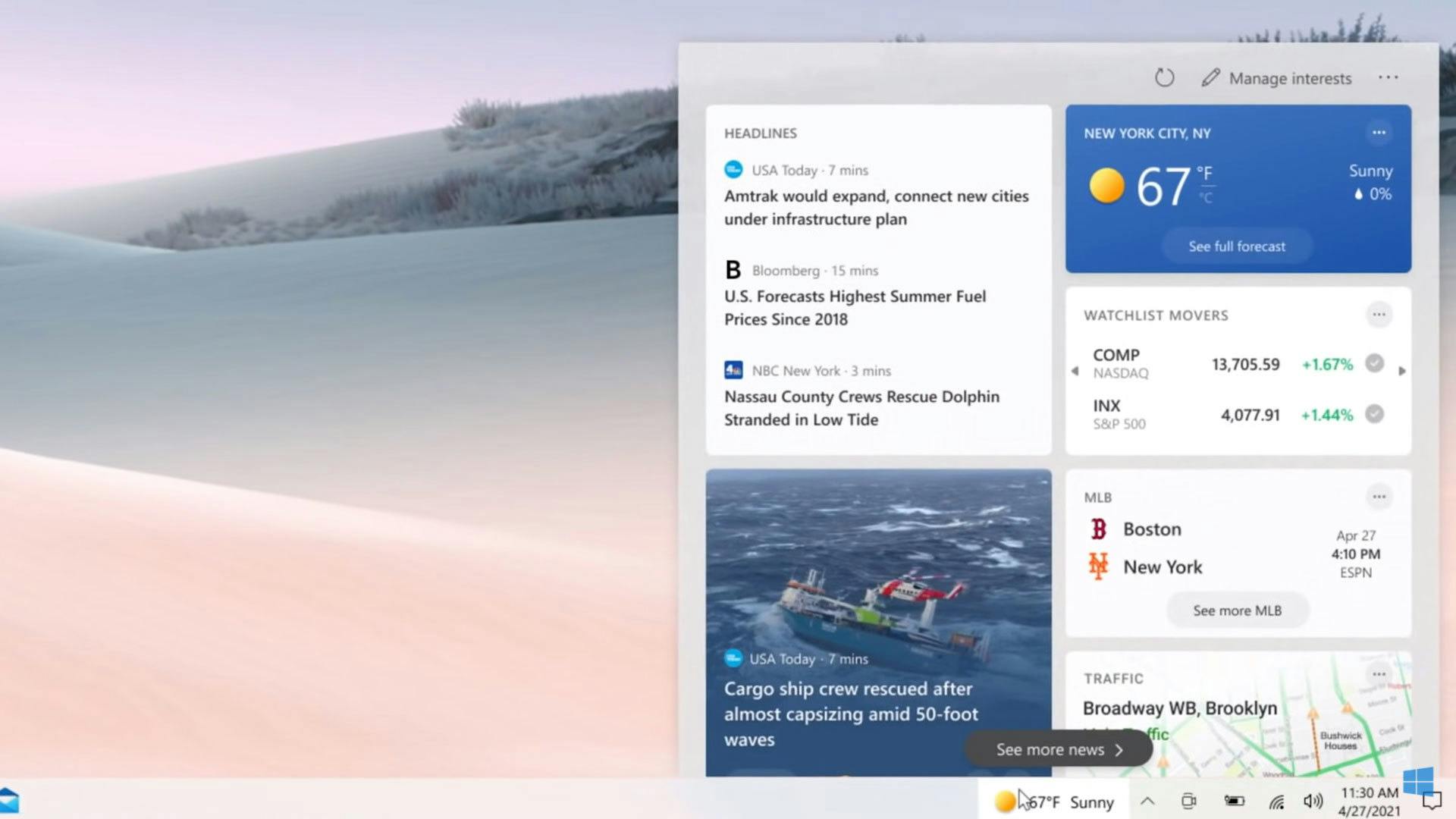Refresh the news feed

[1165, 77]
